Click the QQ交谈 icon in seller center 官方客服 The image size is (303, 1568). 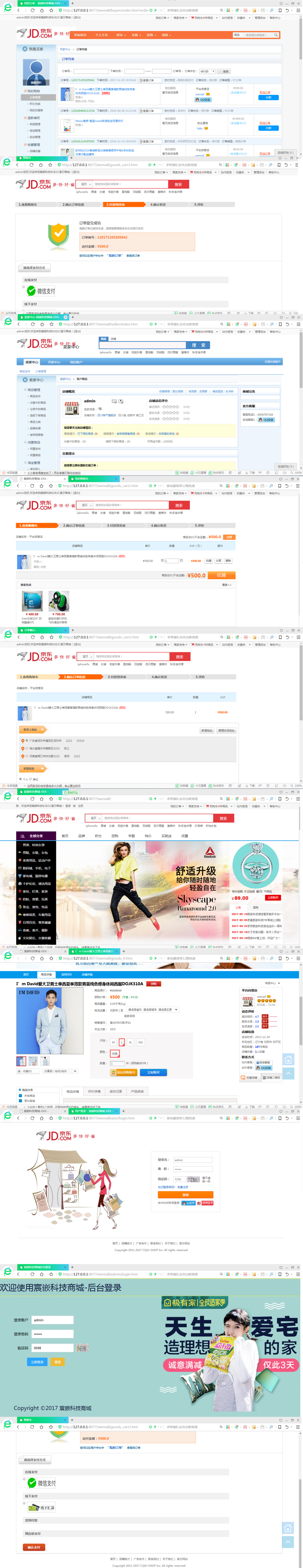(266, 420)
